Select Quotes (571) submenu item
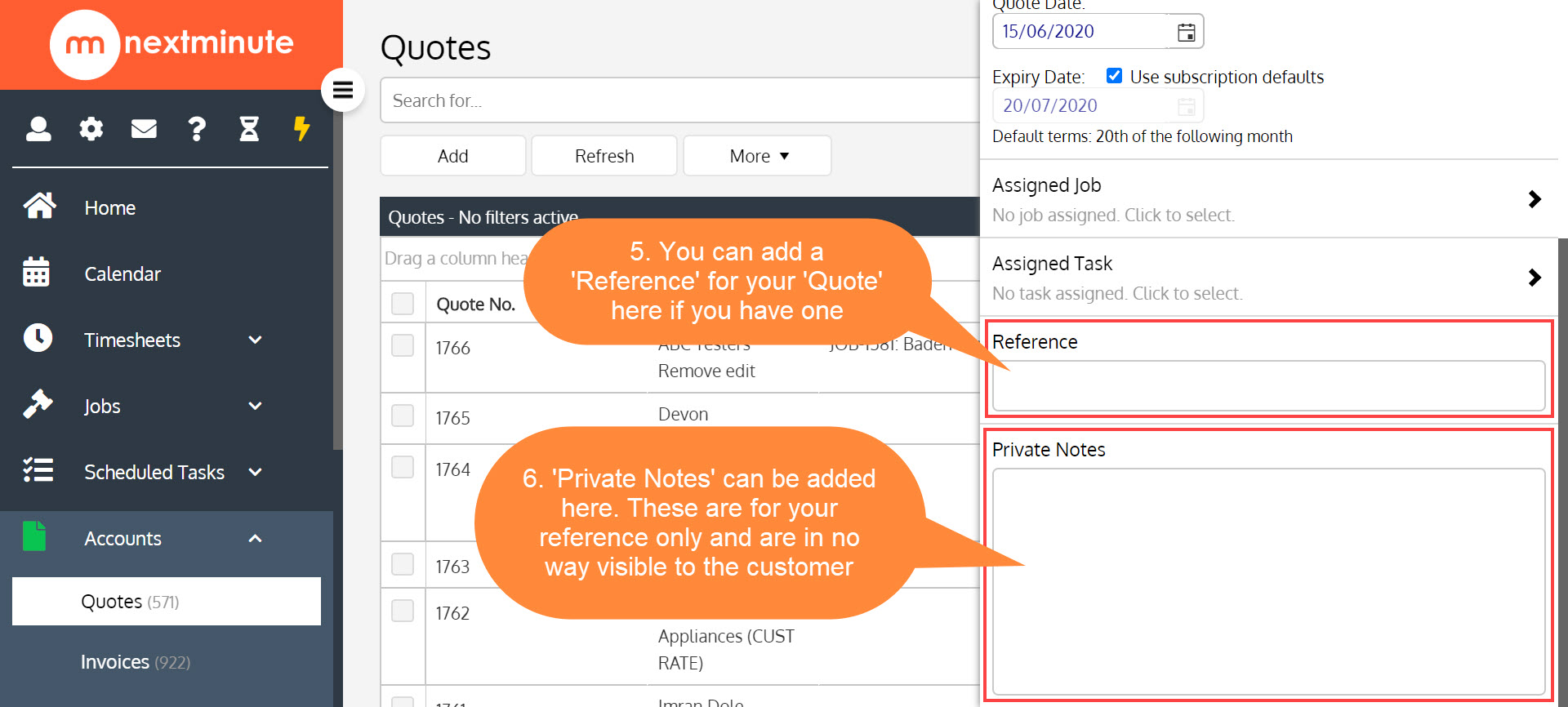The width and height of the screenshot is (1568, 707). [167, 602]
